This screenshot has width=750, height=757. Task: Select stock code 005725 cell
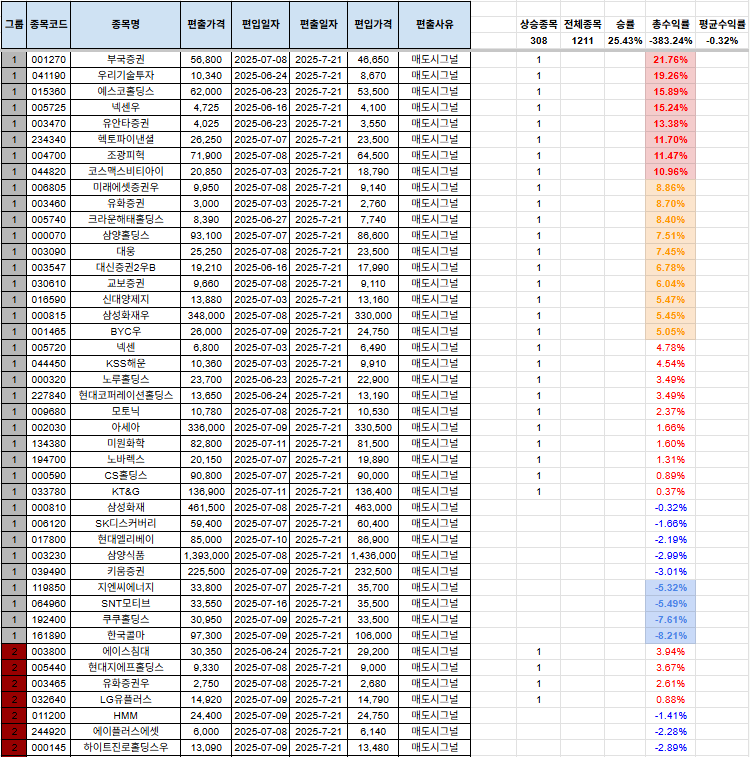point(48,108)
